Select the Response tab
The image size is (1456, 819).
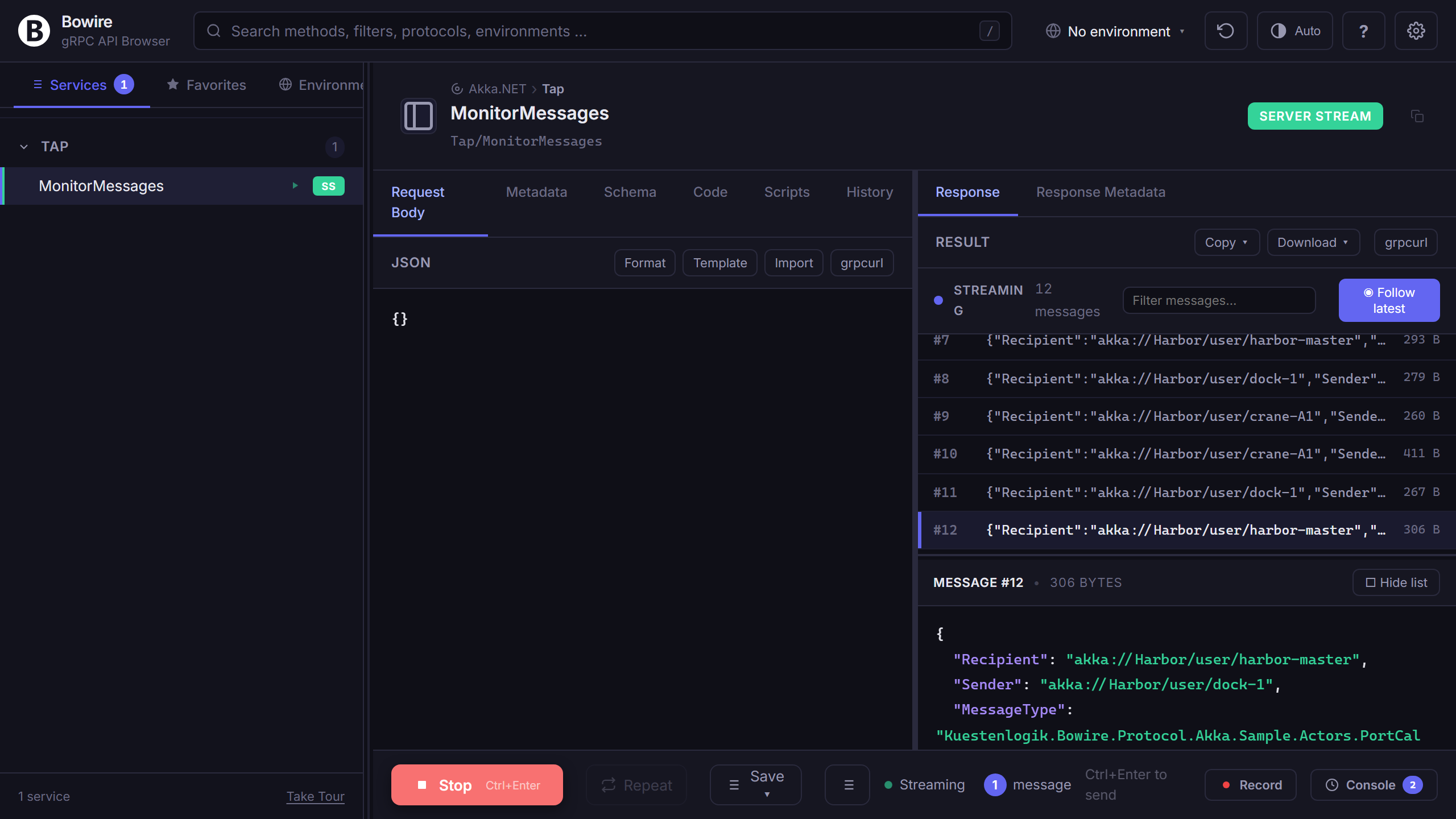tap(967, 192)
